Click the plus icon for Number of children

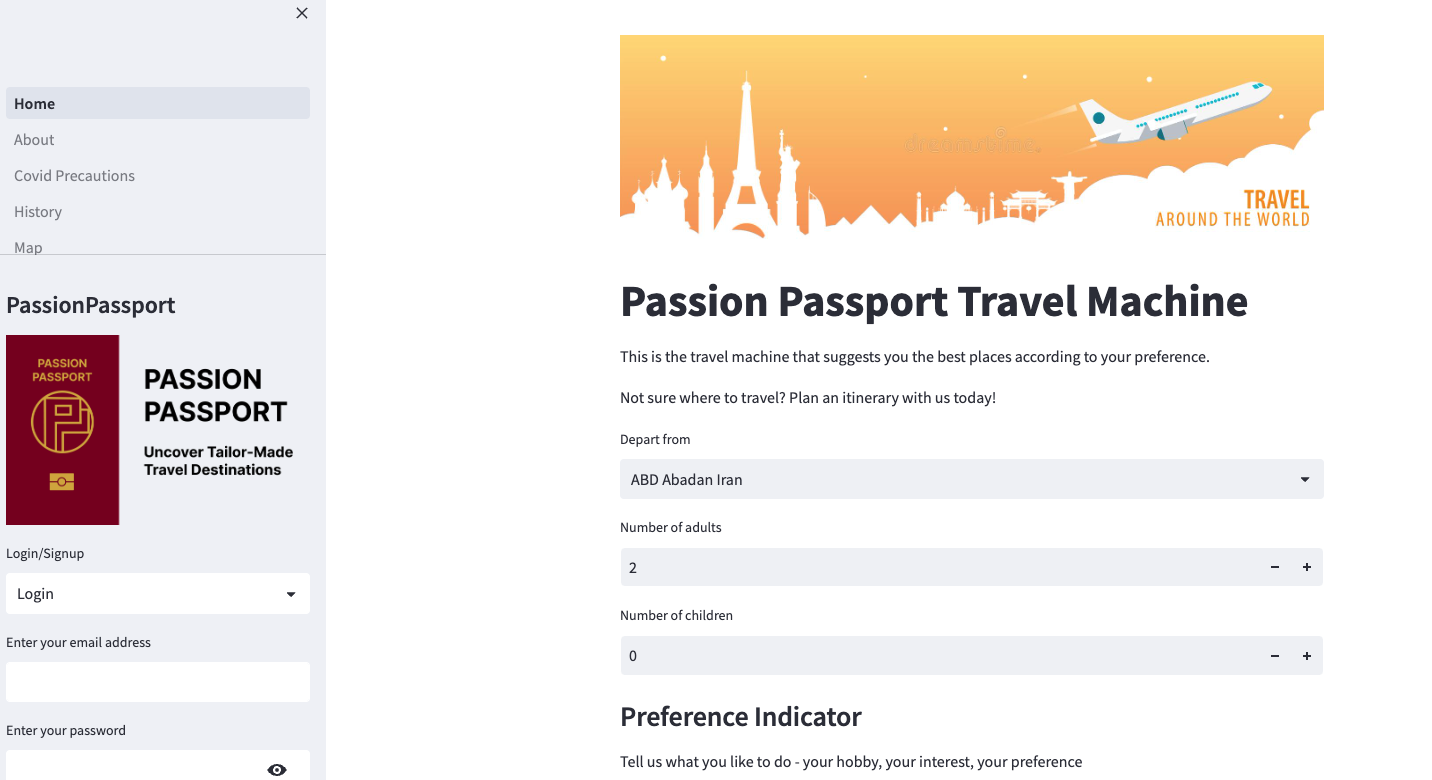pyautogui.click(x=1306, y=655)
